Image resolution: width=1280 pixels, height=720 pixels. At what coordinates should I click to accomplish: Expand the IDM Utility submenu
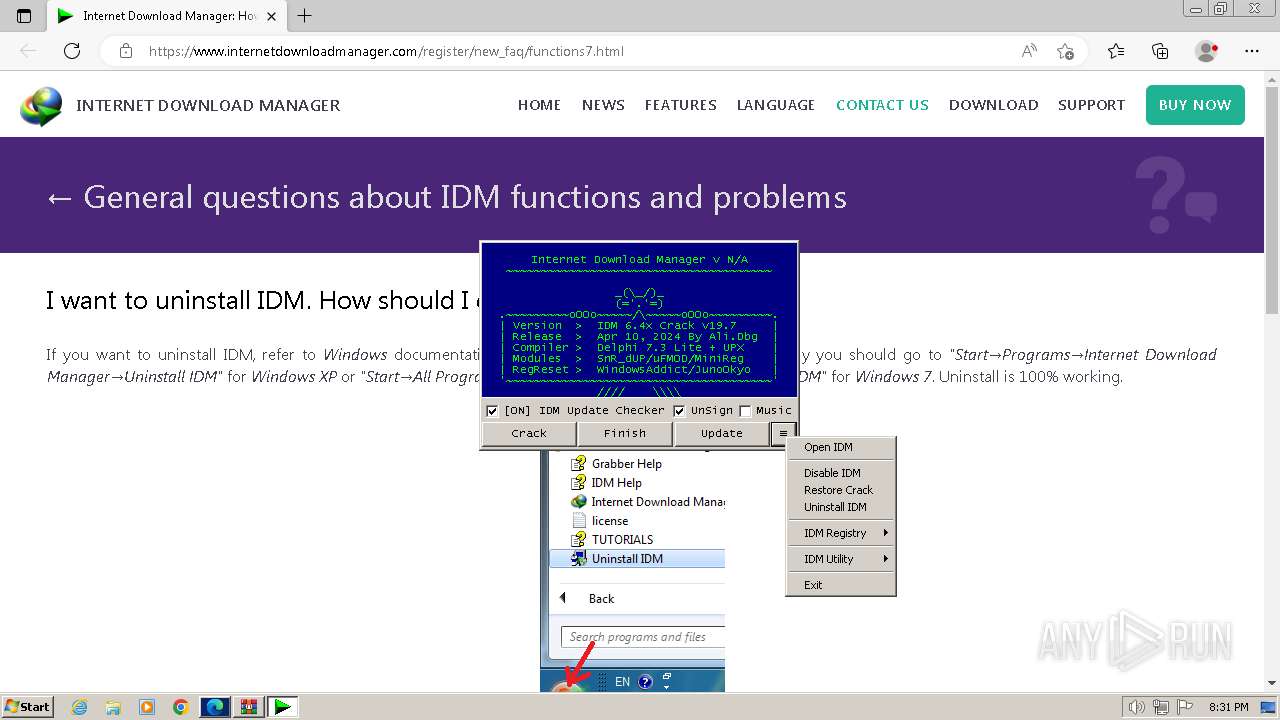point(841,559)
